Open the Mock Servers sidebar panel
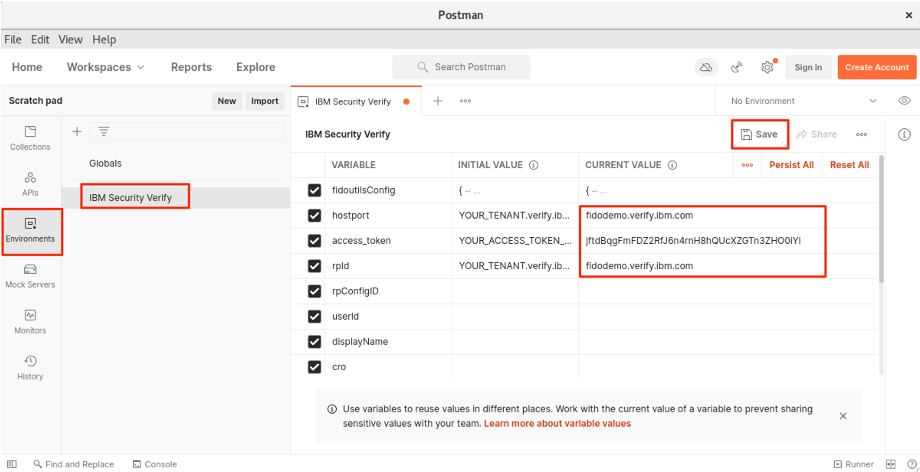The width and height of the screenshot is (920, 472). tap(30, 276)
